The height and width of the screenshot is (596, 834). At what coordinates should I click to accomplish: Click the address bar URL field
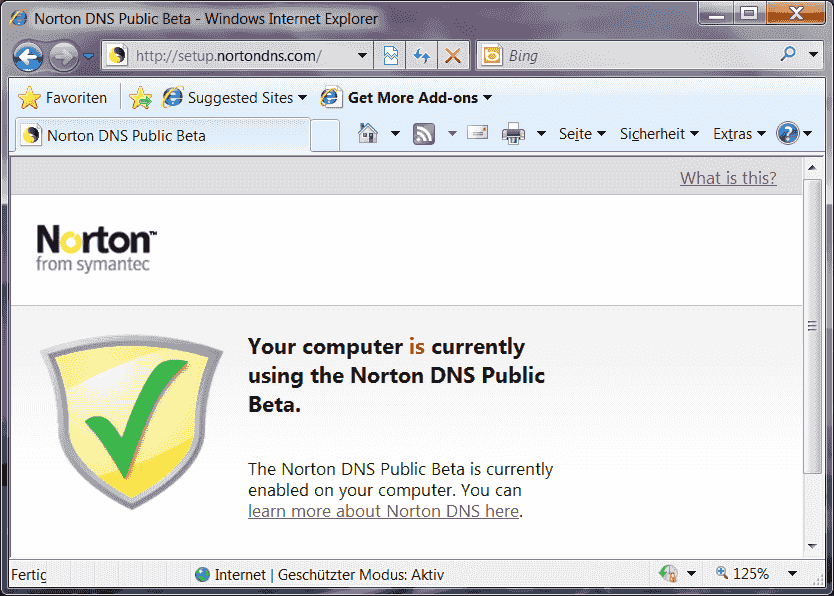tap(229, 56)
